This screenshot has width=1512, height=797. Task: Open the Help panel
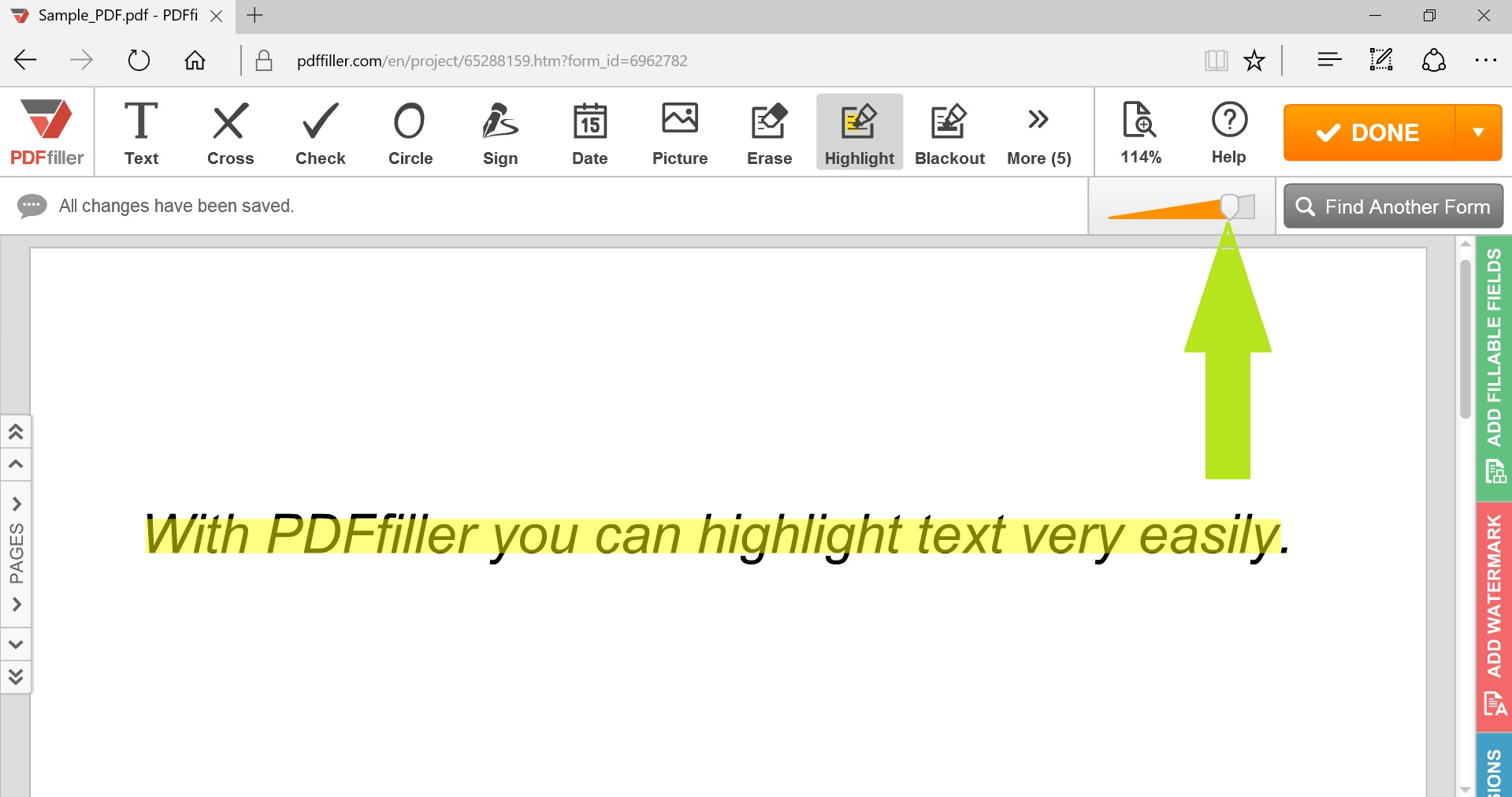(x=1228, y=132)
